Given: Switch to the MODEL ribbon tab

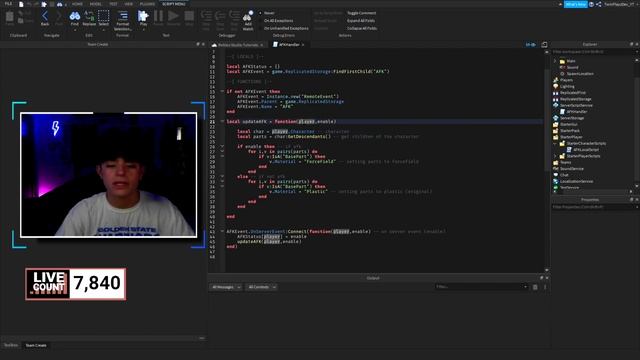Looking at the screenshot, I should tap(96, 4).
